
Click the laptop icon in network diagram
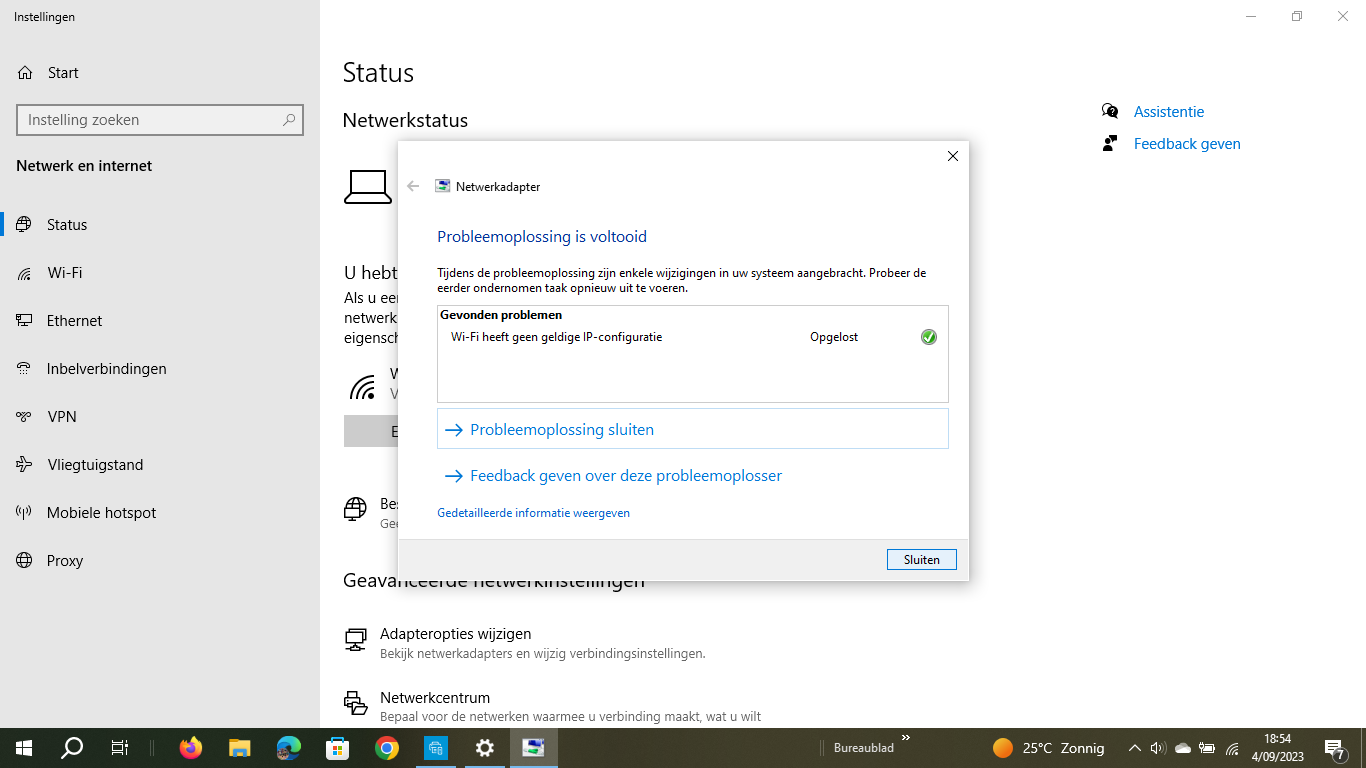click(x=368, y=187)
